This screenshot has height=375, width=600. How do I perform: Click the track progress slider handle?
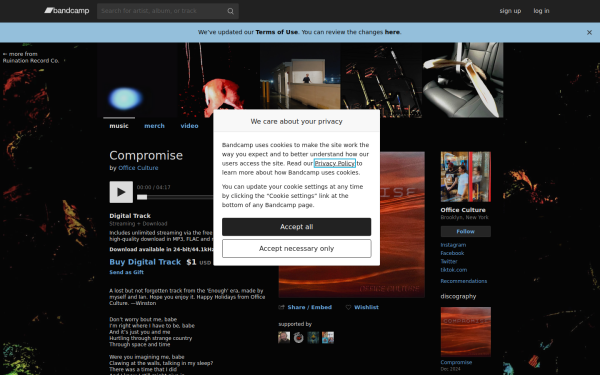click(142, 197)
